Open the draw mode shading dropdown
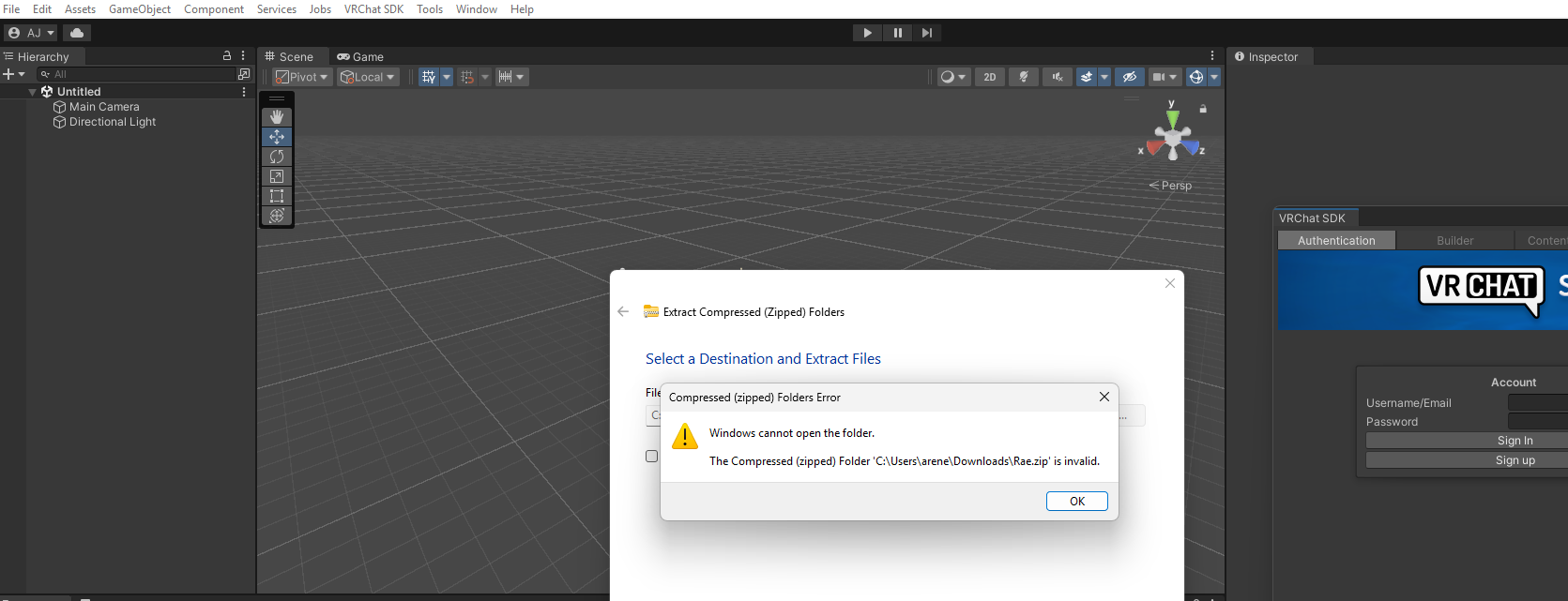The height and width of the screenshot is (601, 1568). click(x=953, y=77)
